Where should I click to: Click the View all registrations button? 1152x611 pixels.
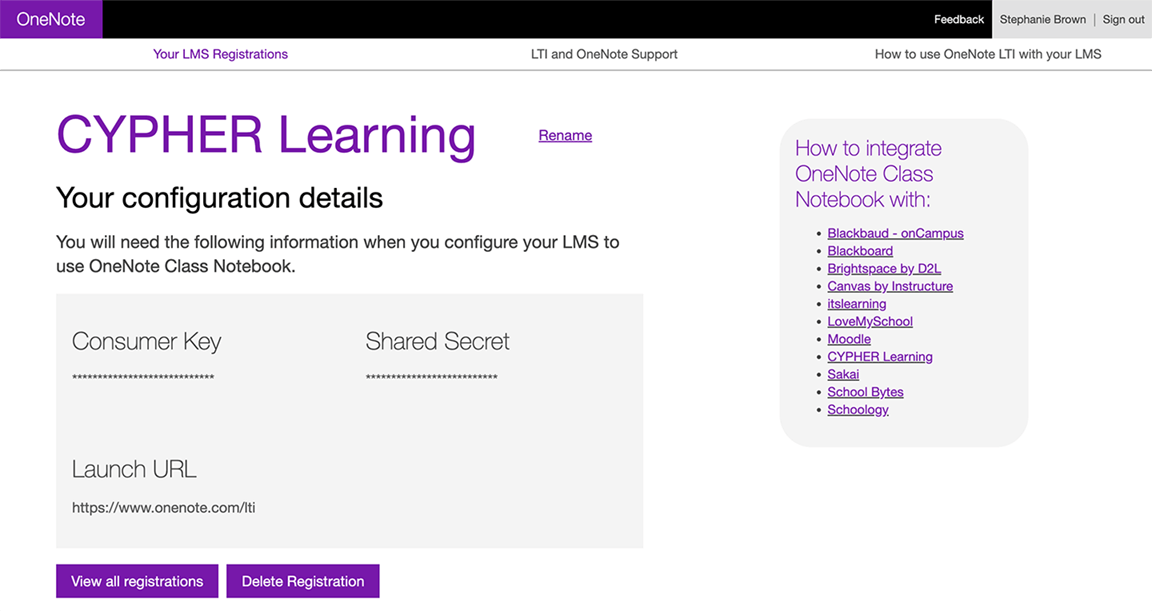(x=137, y=581)
